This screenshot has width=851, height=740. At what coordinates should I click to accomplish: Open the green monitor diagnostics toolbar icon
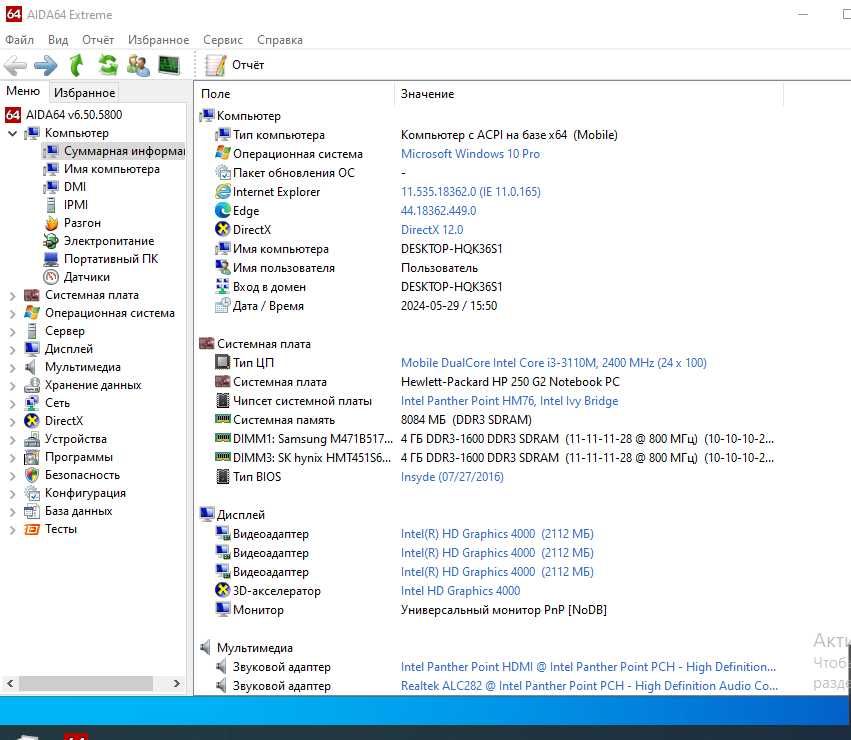click(x=169, y=65)
